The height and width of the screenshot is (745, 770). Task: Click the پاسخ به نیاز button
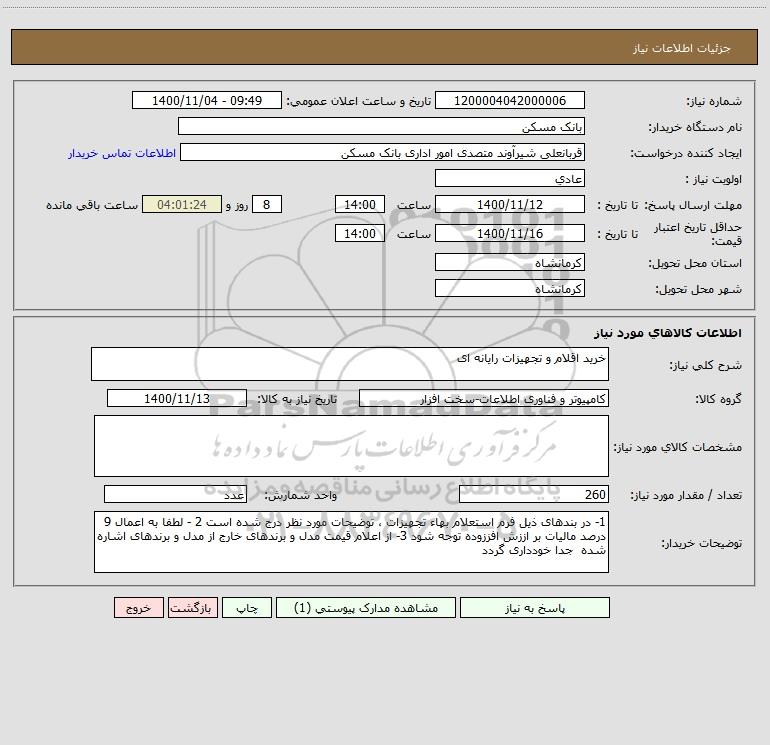pyautogui.click(x=534, y=607)
